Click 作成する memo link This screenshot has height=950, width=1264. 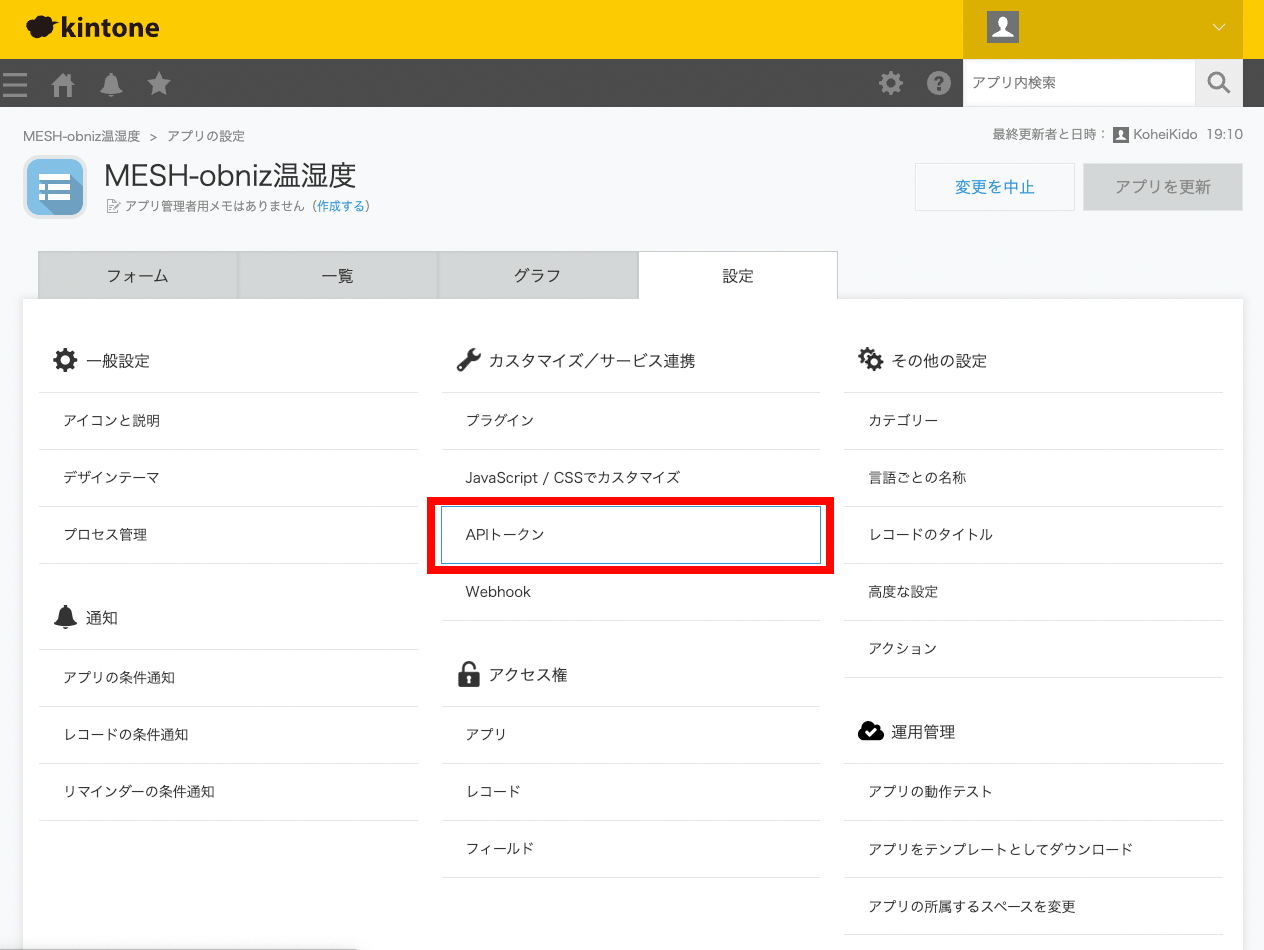[x=341, y=206]
